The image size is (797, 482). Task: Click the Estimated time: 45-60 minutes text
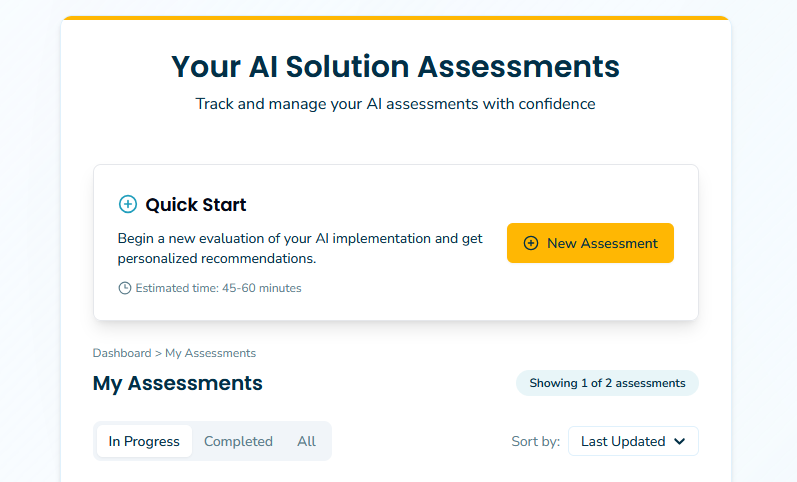point(218,288)
